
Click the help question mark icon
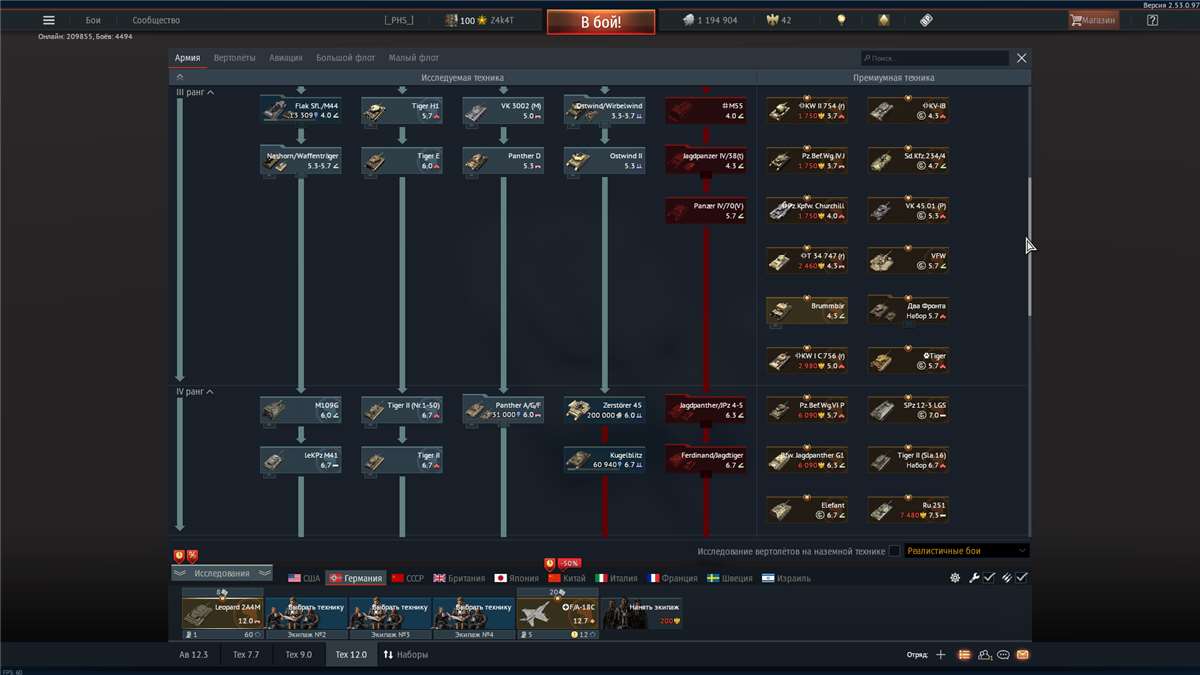1152,20
